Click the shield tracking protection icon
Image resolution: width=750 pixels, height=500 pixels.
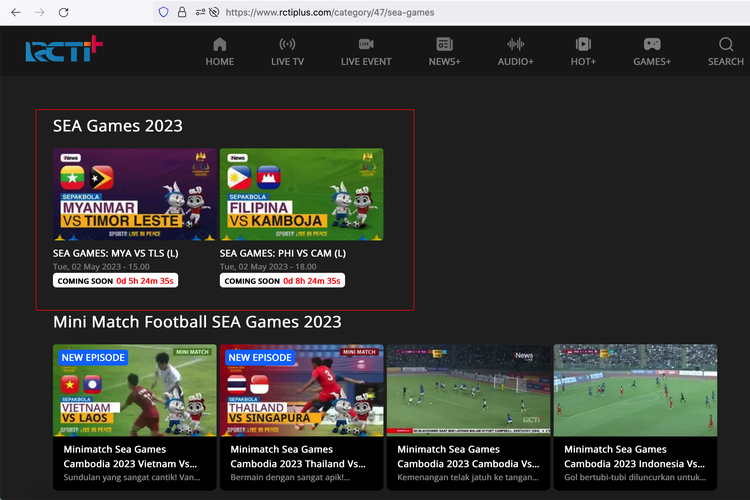(x=163, y=12)
